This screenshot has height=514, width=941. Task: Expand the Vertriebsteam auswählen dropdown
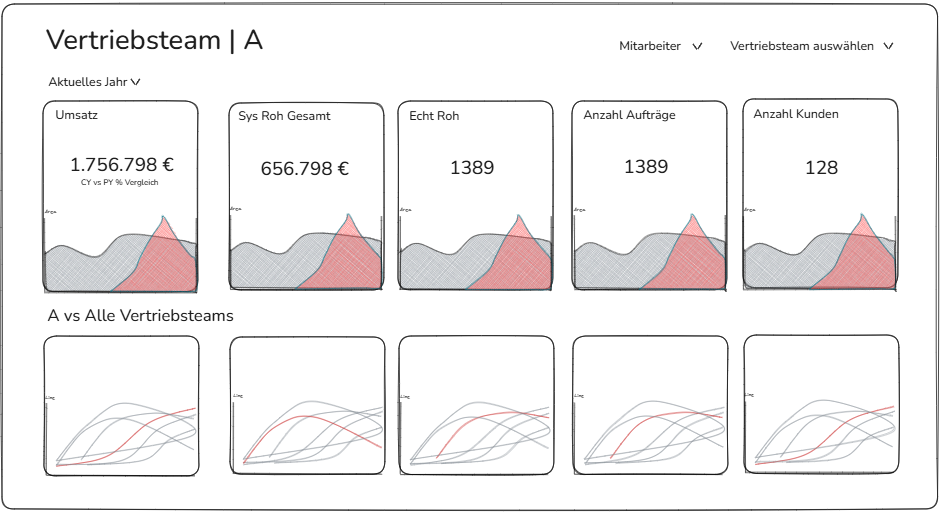tap(810, 46)
